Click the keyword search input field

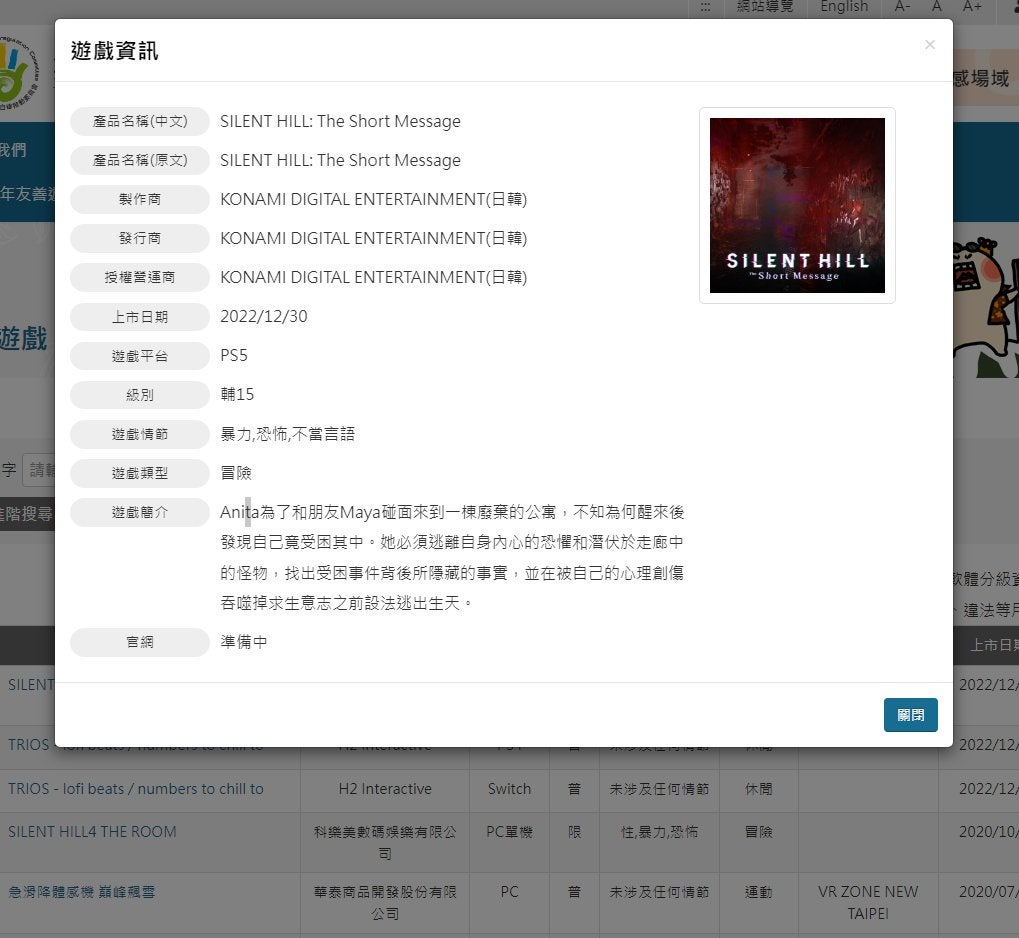[x=39, y=469]
